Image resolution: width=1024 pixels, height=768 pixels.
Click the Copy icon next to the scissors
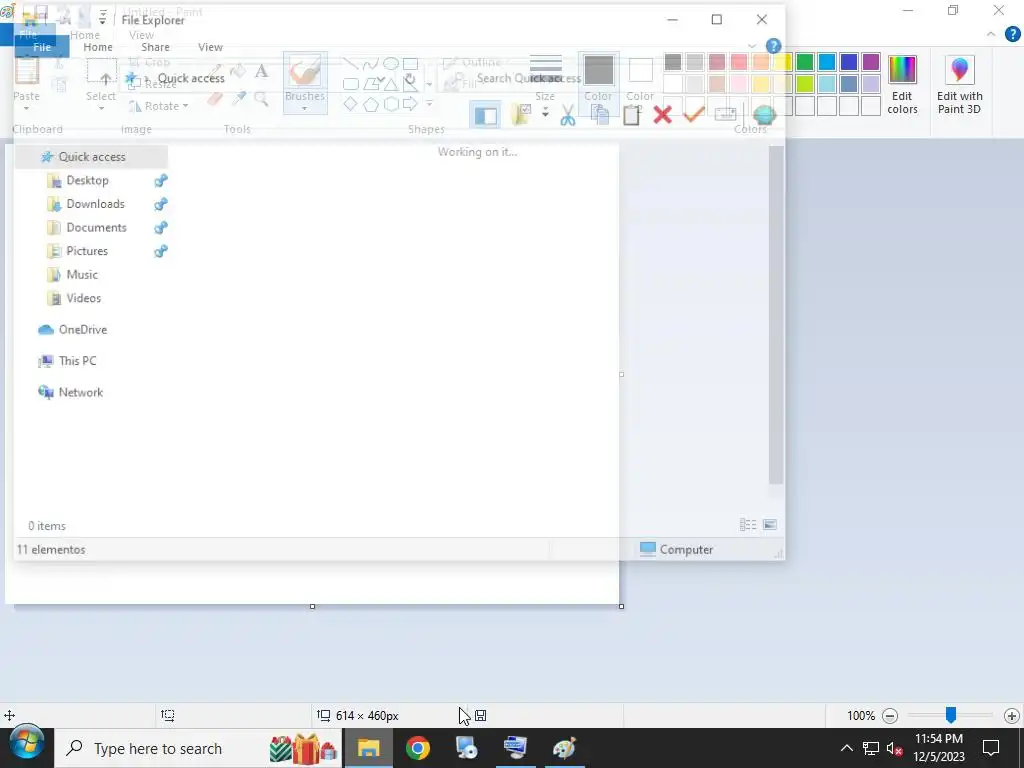[x=600, y=116]
